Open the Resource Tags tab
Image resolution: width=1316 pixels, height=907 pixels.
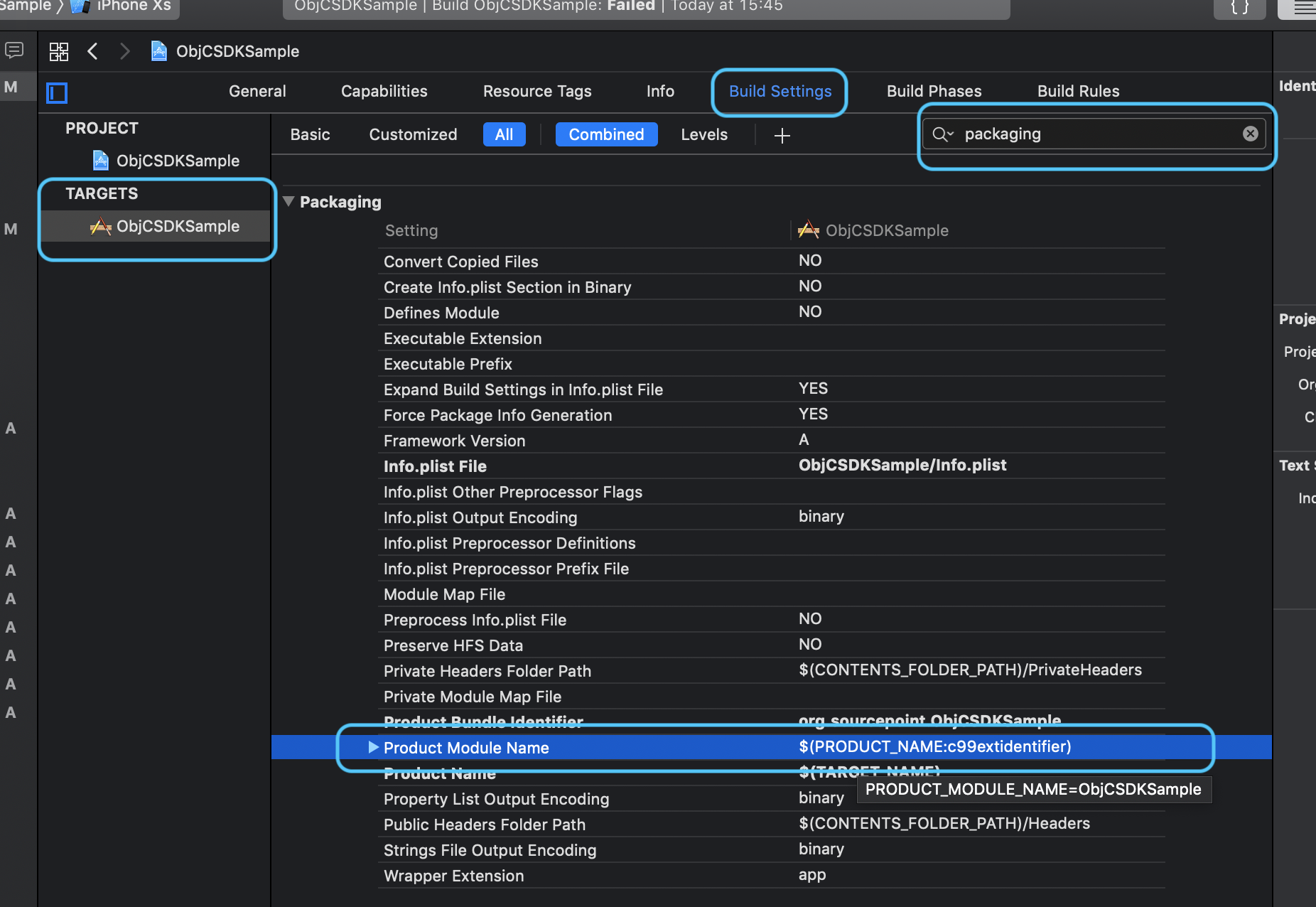click(x=537, y=91)
